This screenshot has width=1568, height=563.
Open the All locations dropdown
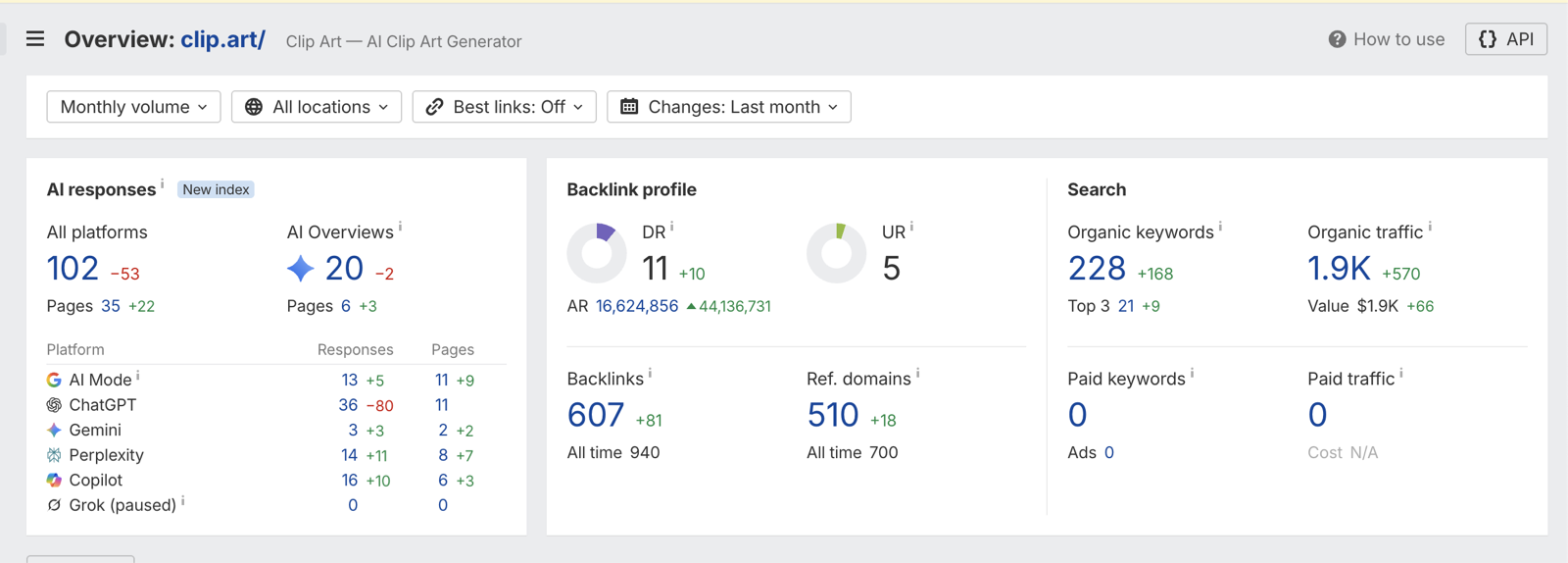tap(317, 107)
